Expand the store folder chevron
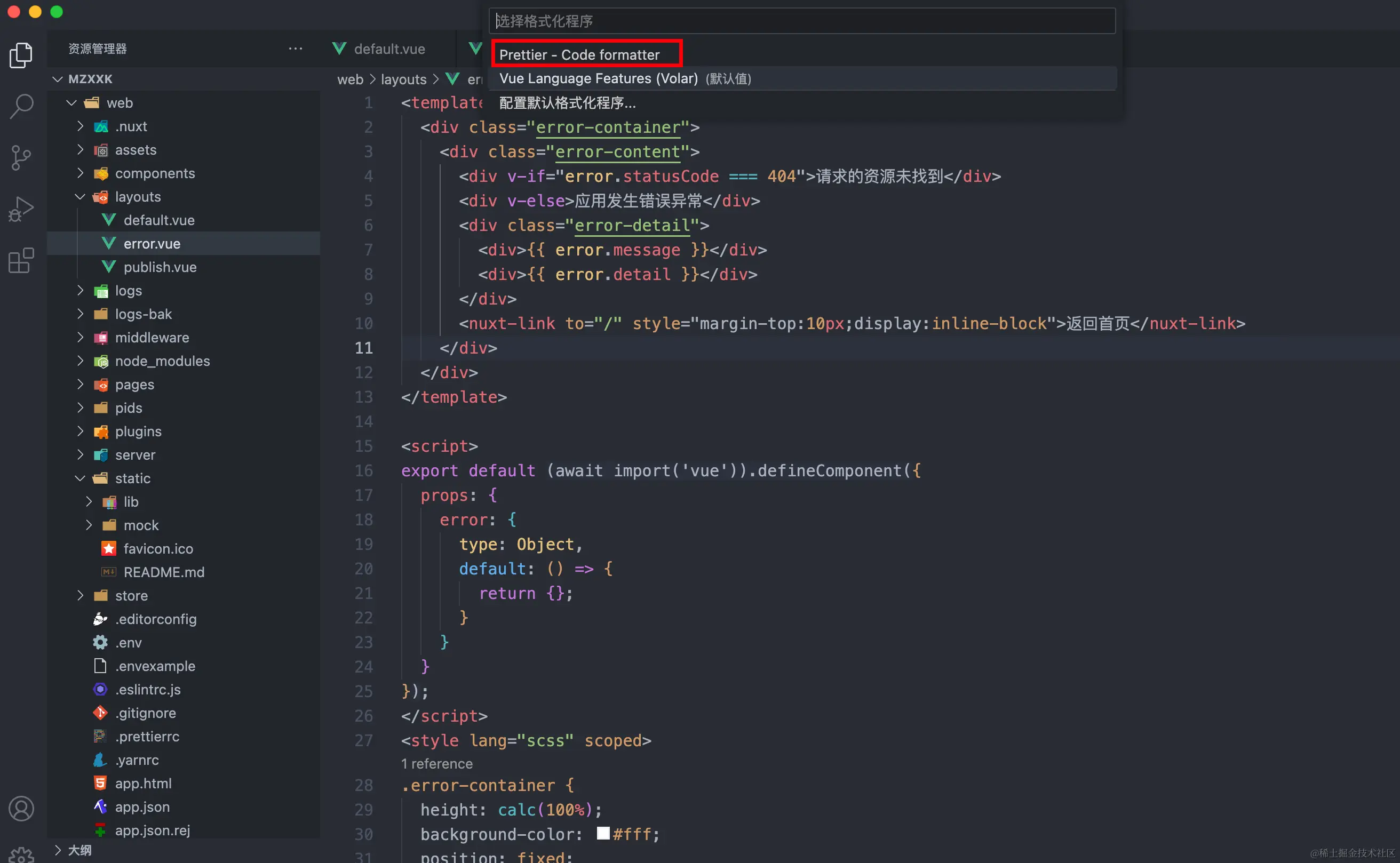Screen dimensions: 1400x863 [x=80, y=595]
